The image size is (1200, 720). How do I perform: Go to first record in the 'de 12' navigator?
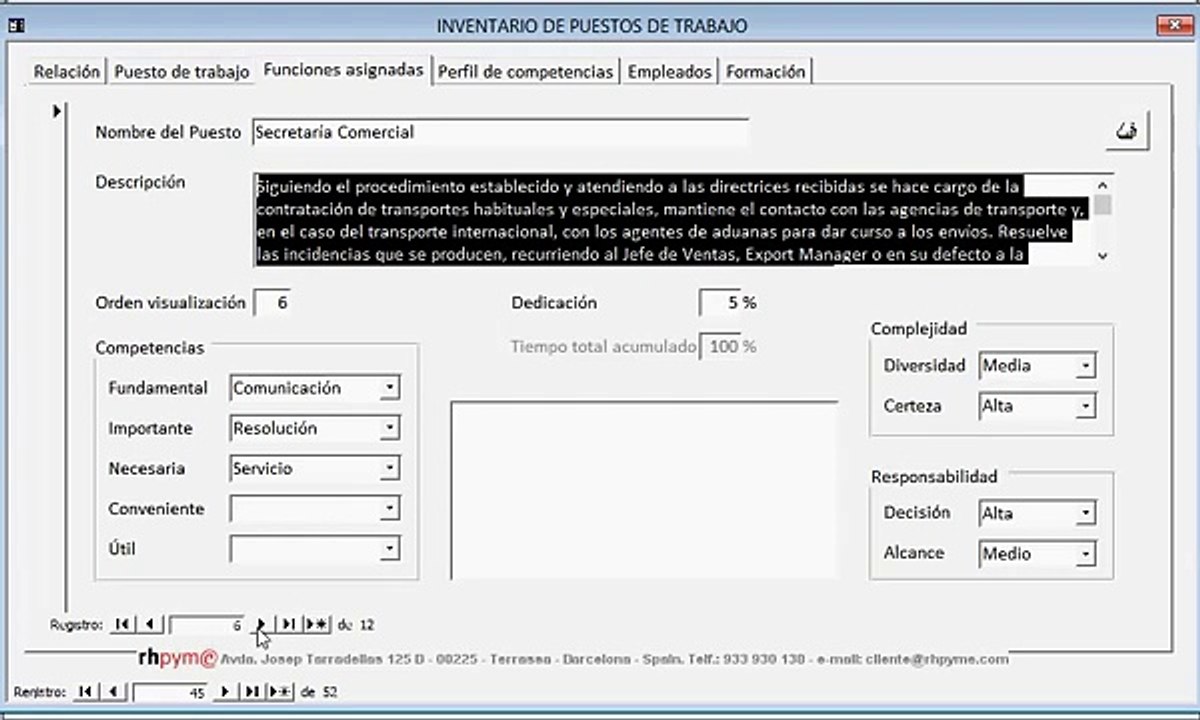point(122,624)
